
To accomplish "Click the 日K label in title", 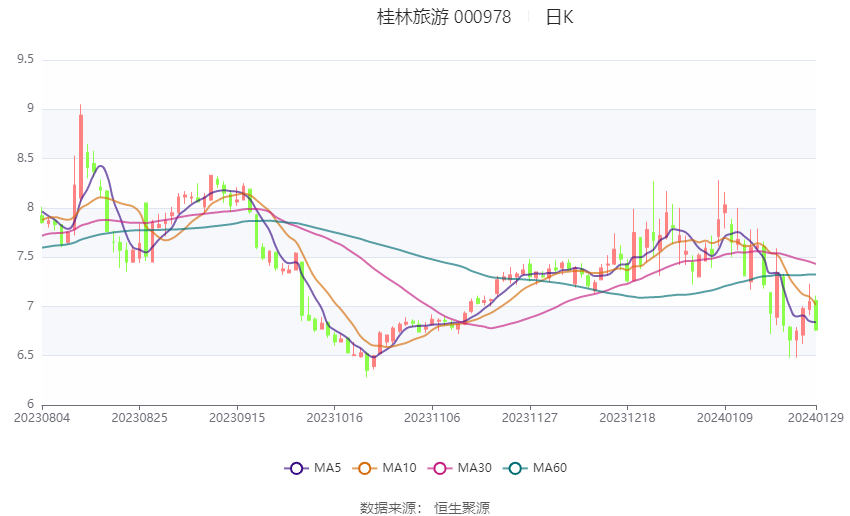I will click(x=559, y=17).
